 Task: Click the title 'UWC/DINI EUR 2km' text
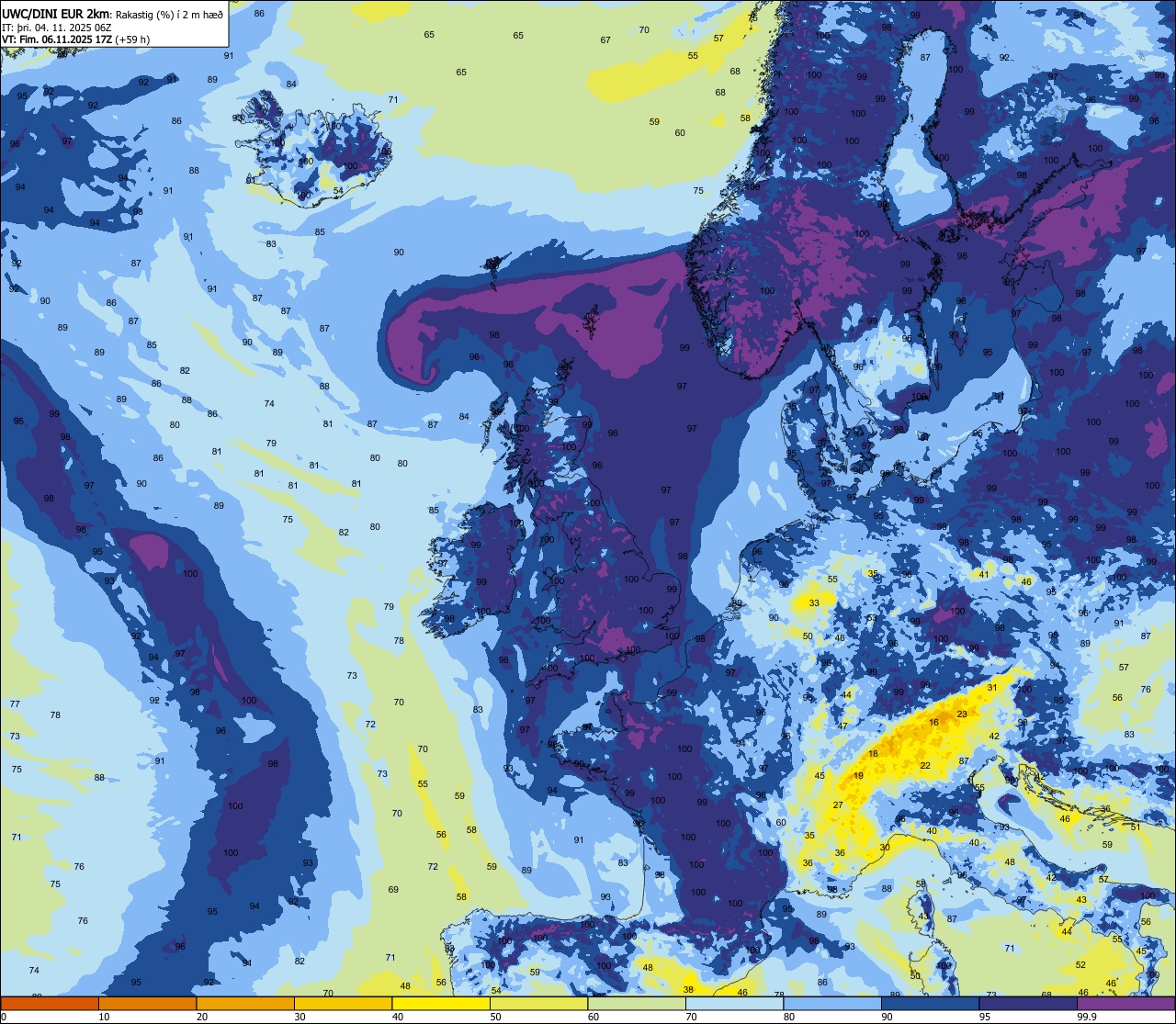[54, 12]
